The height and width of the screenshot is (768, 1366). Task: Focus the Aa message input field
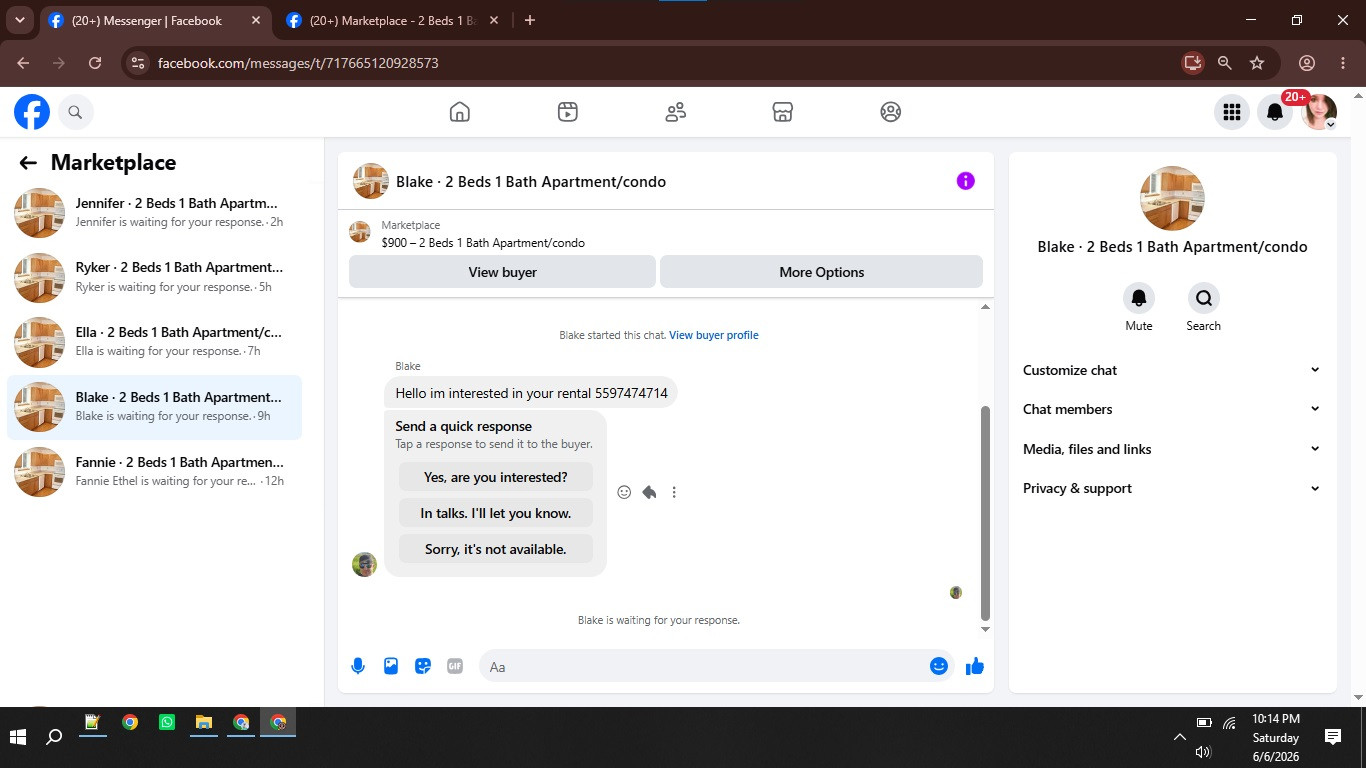pos(704,666)
